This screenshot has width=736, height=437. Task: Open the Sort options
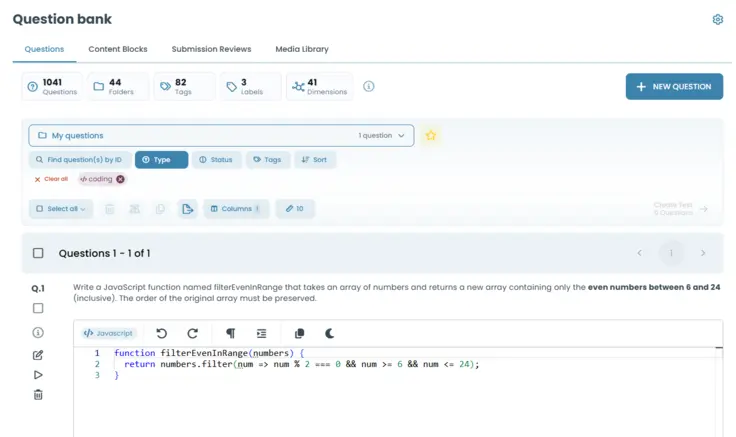coord(314,160)
